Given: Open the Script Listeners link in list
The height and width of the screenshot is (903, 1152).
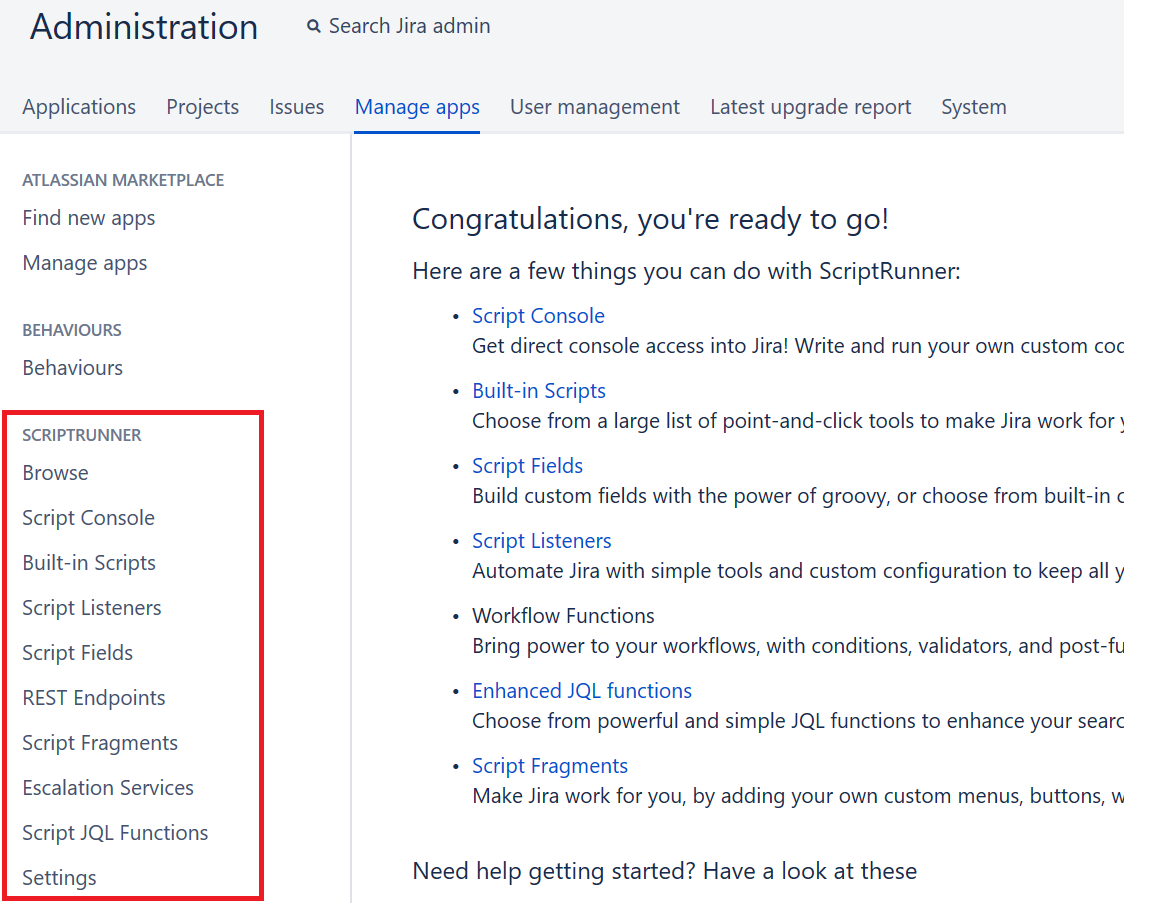Looking at the screenshot, I should (x=541, y=541).
